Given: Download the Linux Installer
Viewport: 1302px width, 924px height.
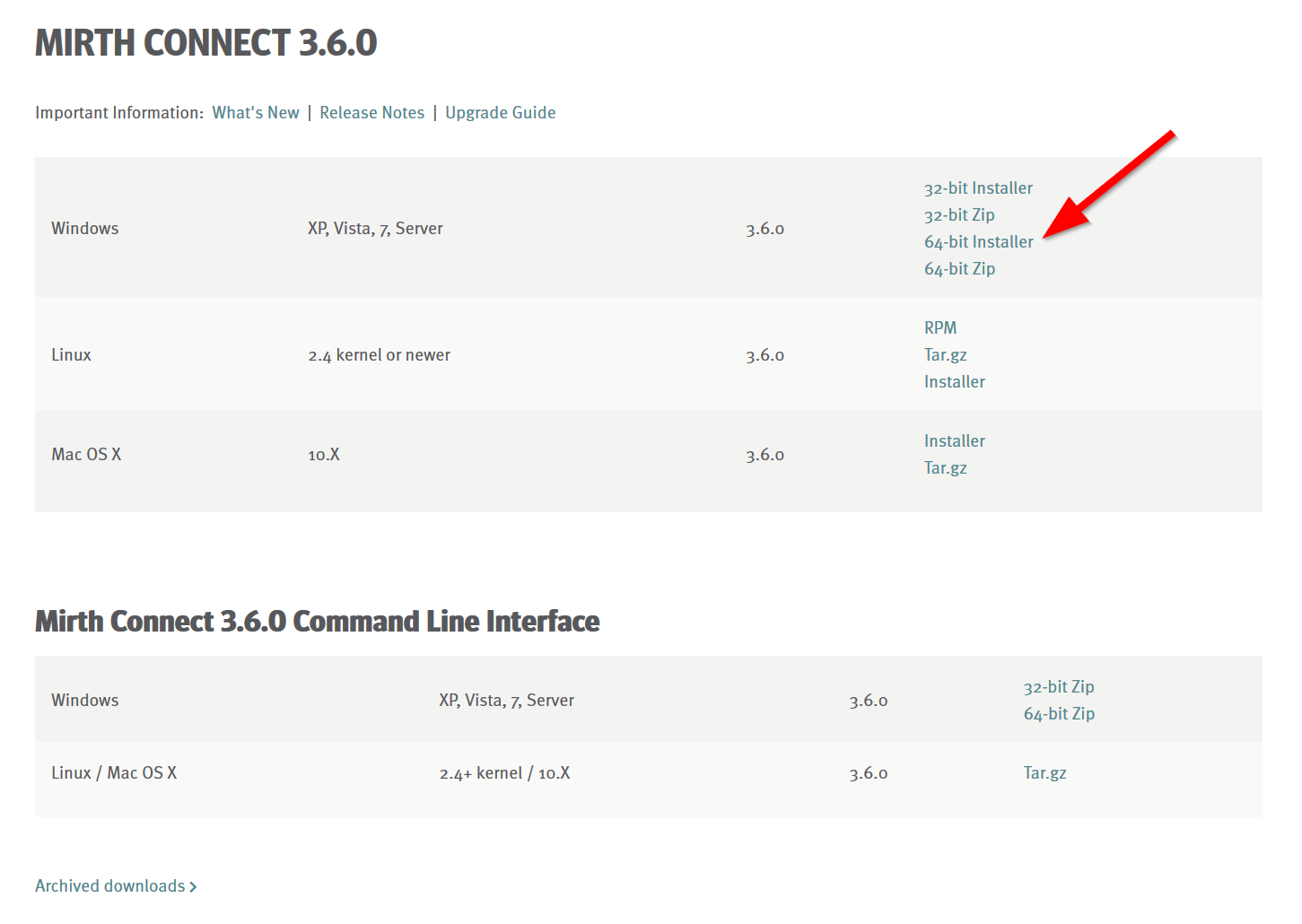Looking at the screenshot, I should [x=954, y=382].
